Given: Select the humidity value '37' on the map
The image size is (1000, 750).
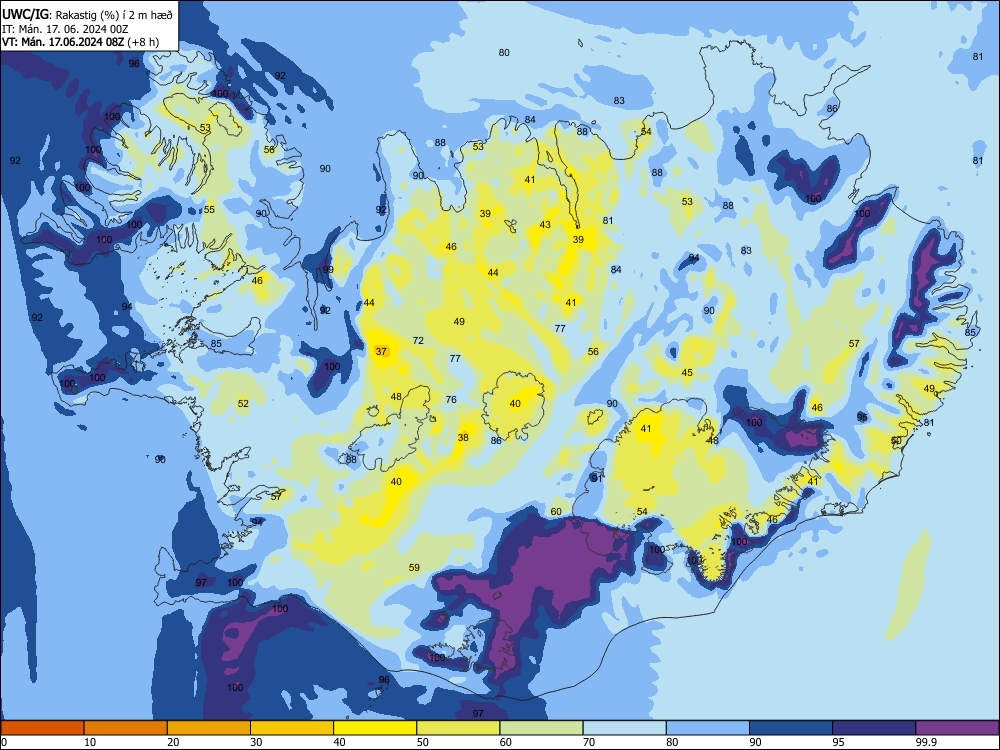Looking at the screenshot, I should pos(381,351).
